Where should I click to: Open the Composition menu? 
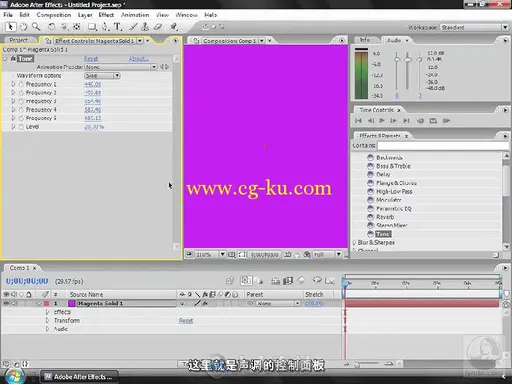pos(54,15)
